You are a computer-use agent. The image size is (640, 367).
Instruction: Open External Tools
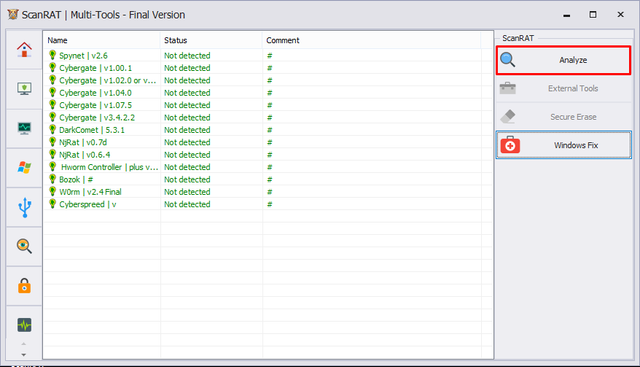click(564, 88)
